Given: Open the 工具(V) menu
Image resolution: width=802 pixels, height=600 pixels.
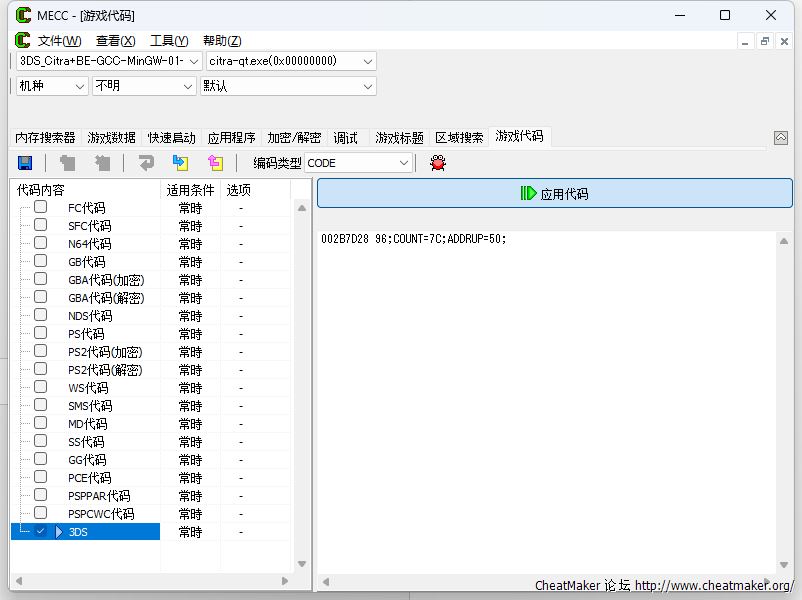Looking at the screenshot, I should pyautogui.click(x=169, y=41).
